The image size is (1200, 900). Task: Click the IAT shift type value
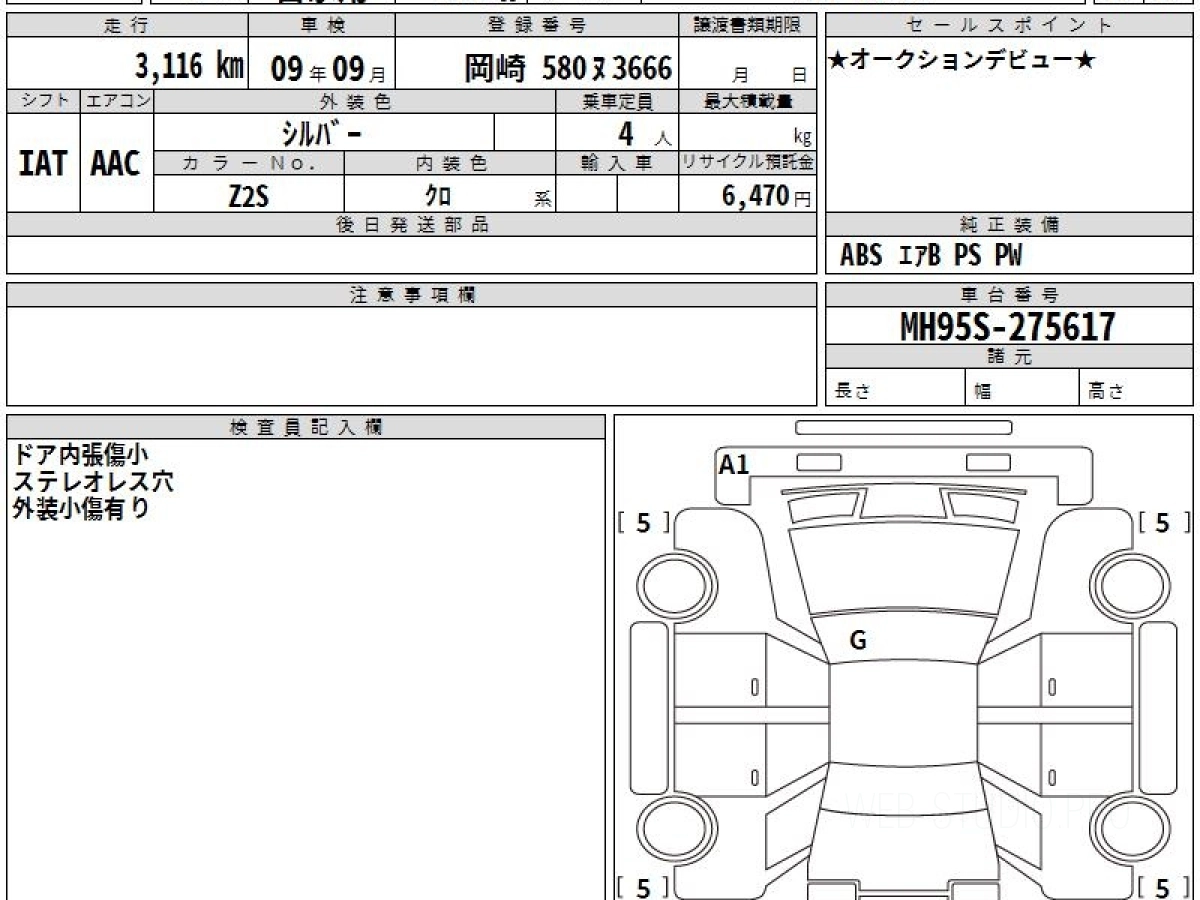tap(43, 164)
